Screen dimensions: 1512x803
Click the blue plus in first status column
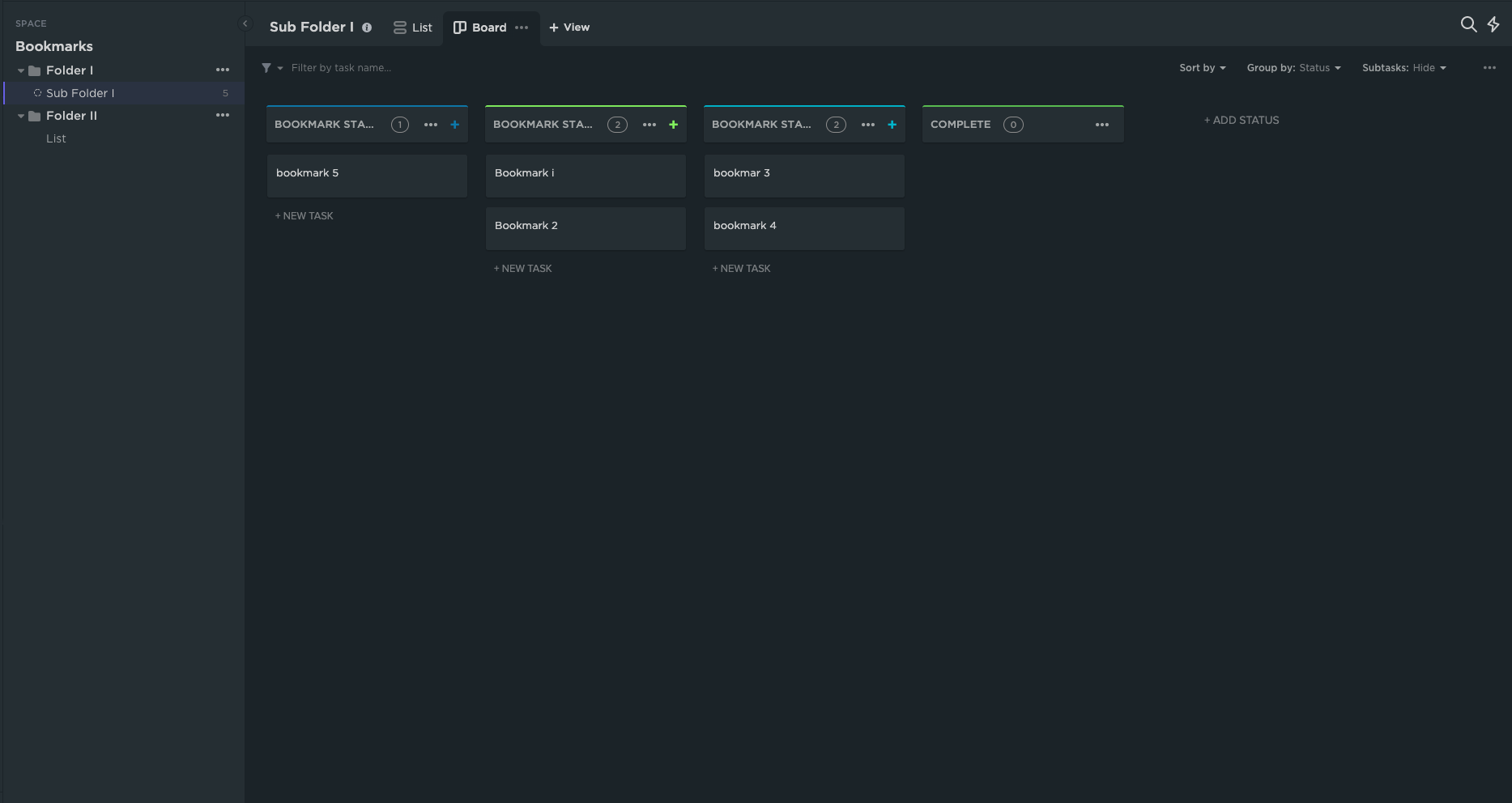tap(454, 125)
